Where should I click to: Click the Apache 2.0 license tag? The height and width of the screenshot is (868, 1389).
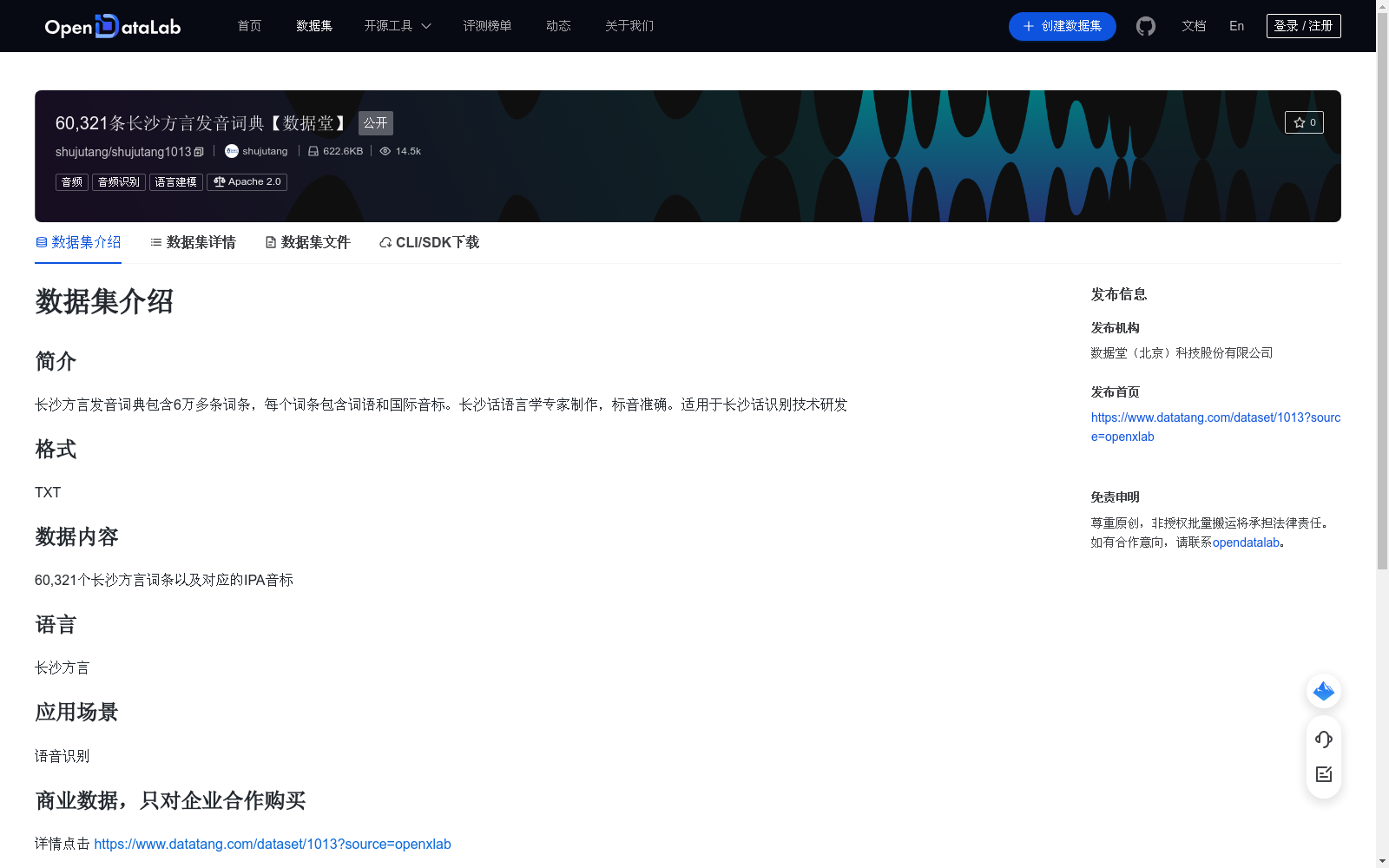pos(247,182)
